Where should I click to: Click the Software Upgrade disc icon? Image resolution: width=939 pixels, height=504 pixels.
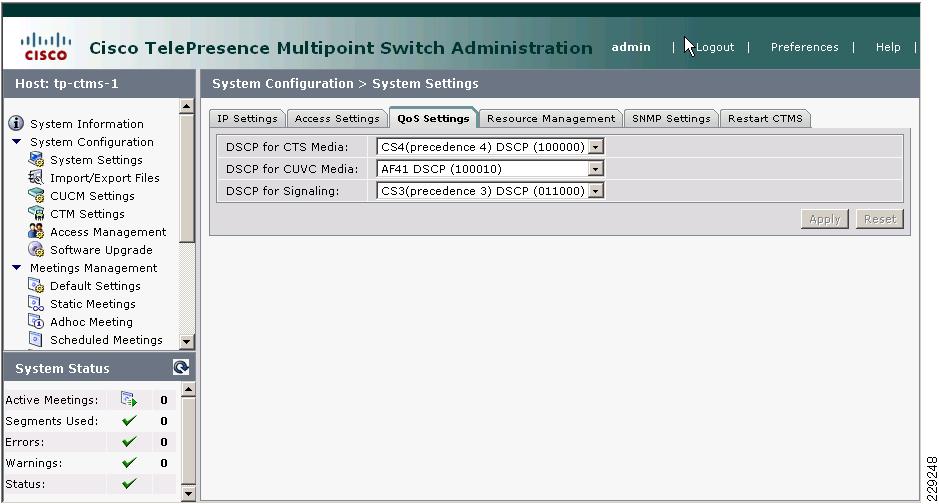coord(36,250)
